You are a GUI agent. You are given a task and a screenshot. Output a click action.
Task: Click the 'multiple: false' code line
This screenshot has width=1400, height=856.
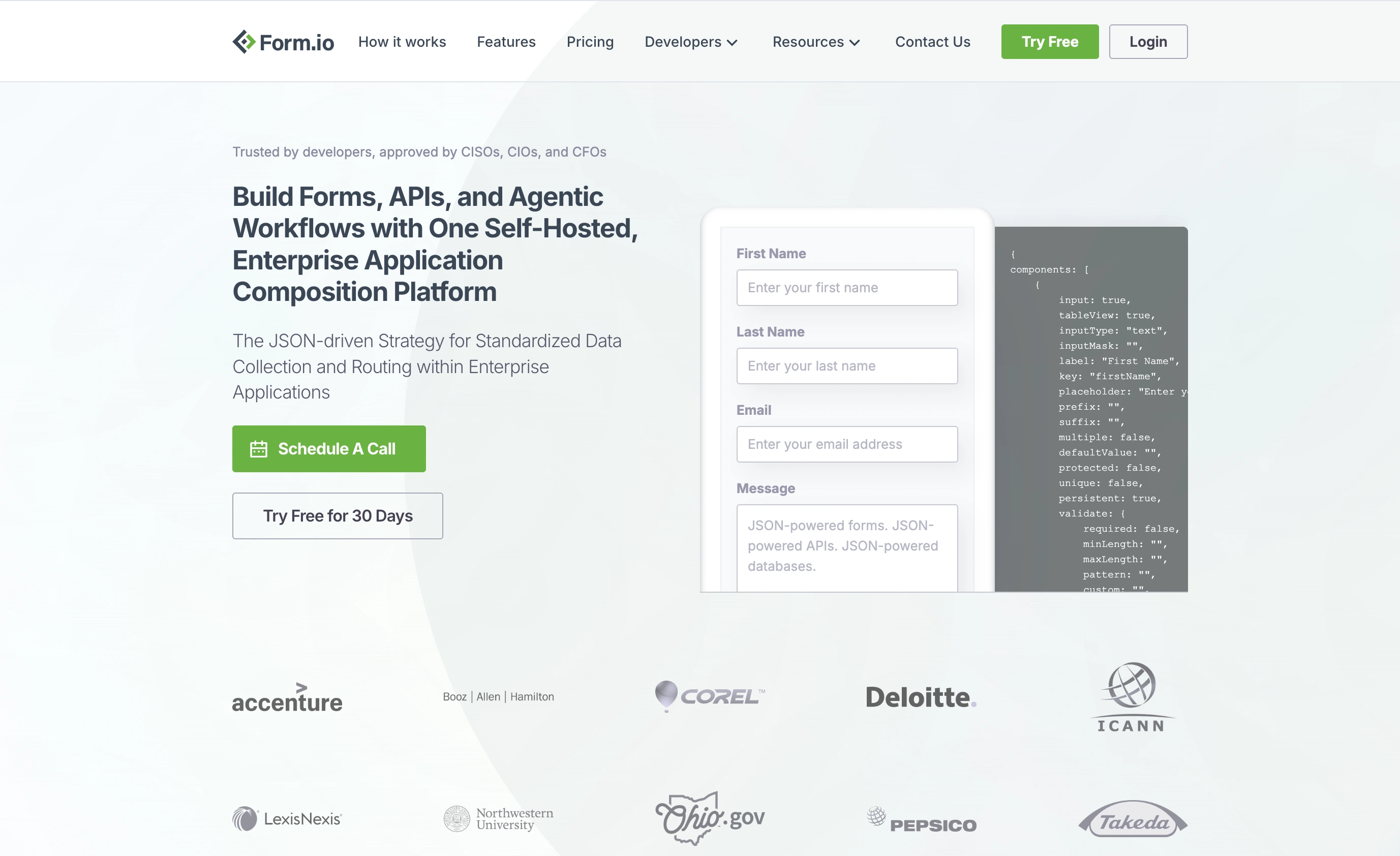point(1106,437)
